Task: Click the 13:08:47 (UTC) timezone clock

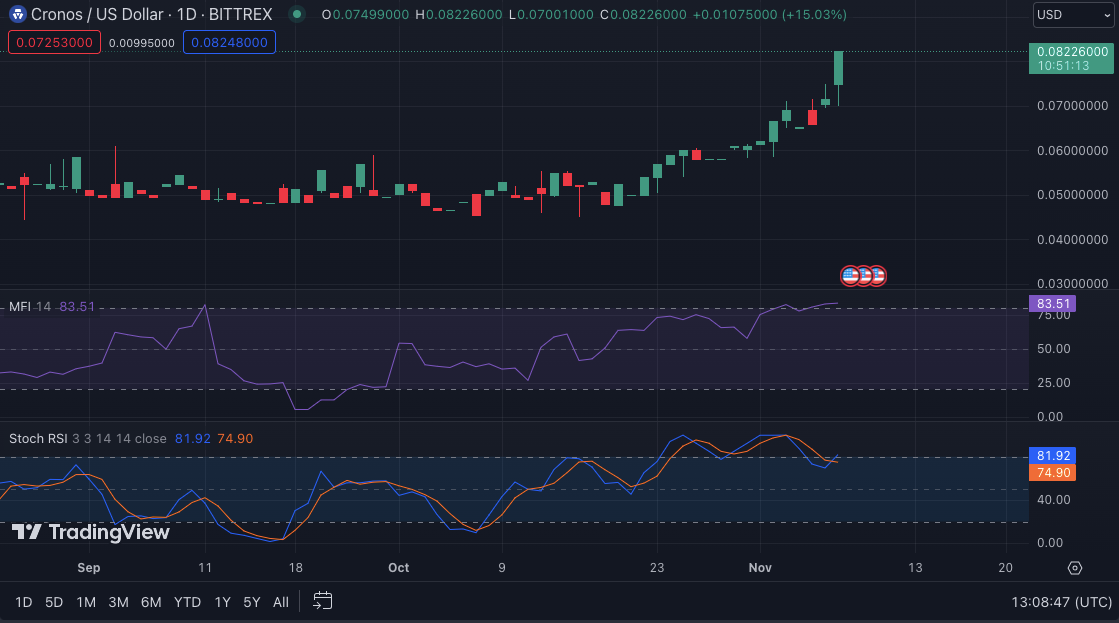Action: [x=1062, y=602]
